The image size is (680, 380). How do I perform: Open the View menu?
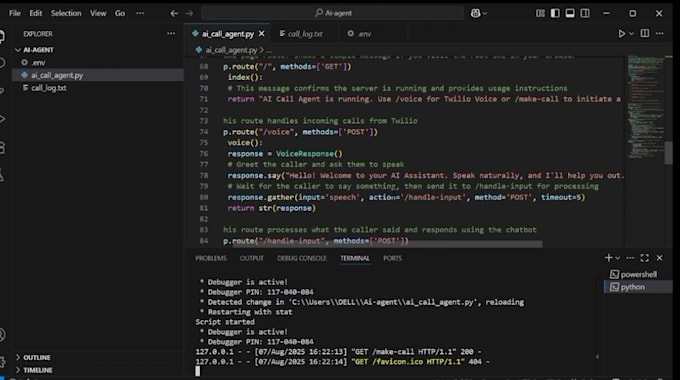(98, 13)
